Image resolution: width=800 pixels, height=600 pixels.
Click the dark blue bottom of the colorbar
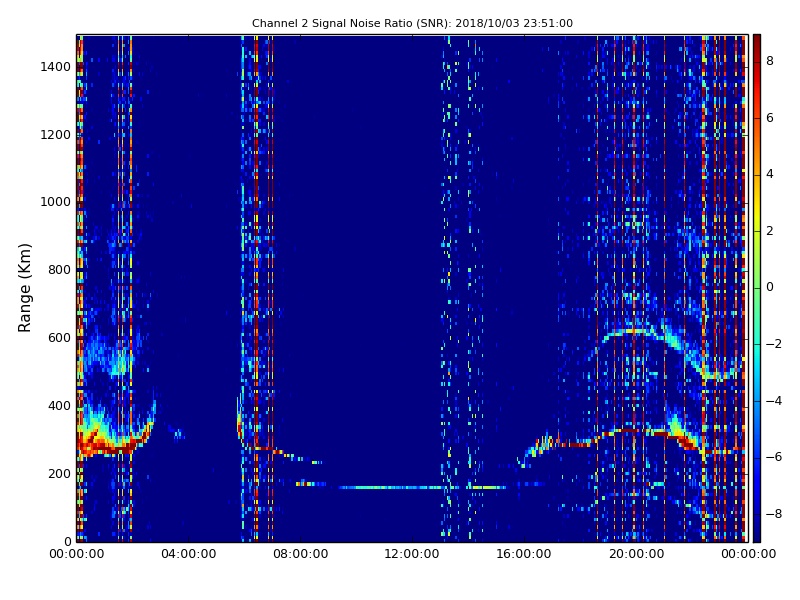757,535
